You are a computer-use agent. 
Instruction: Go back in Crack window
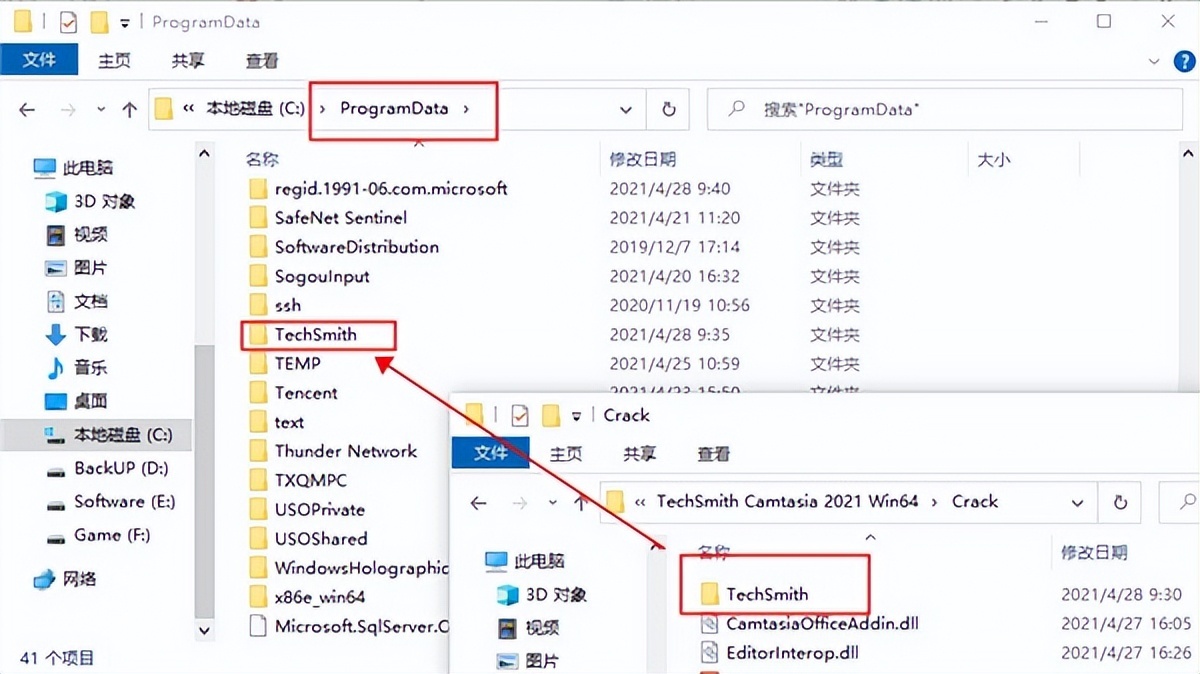click(x=479, y=502)
